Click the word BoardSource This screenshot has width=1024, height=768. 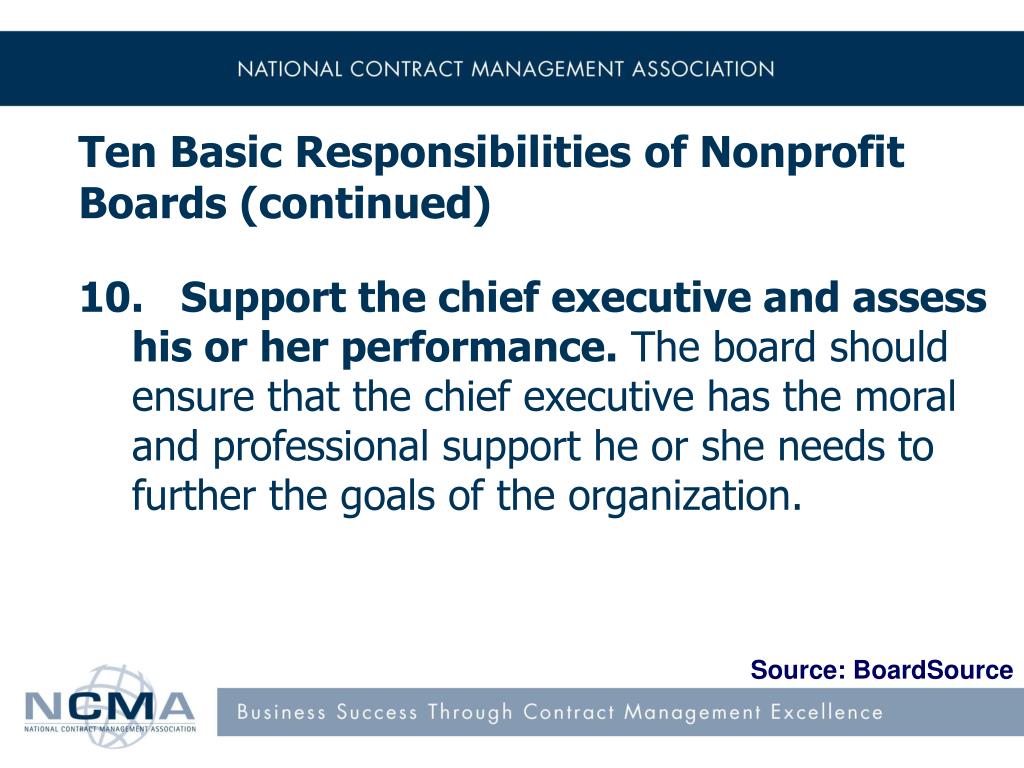click(x=933, y=670)
